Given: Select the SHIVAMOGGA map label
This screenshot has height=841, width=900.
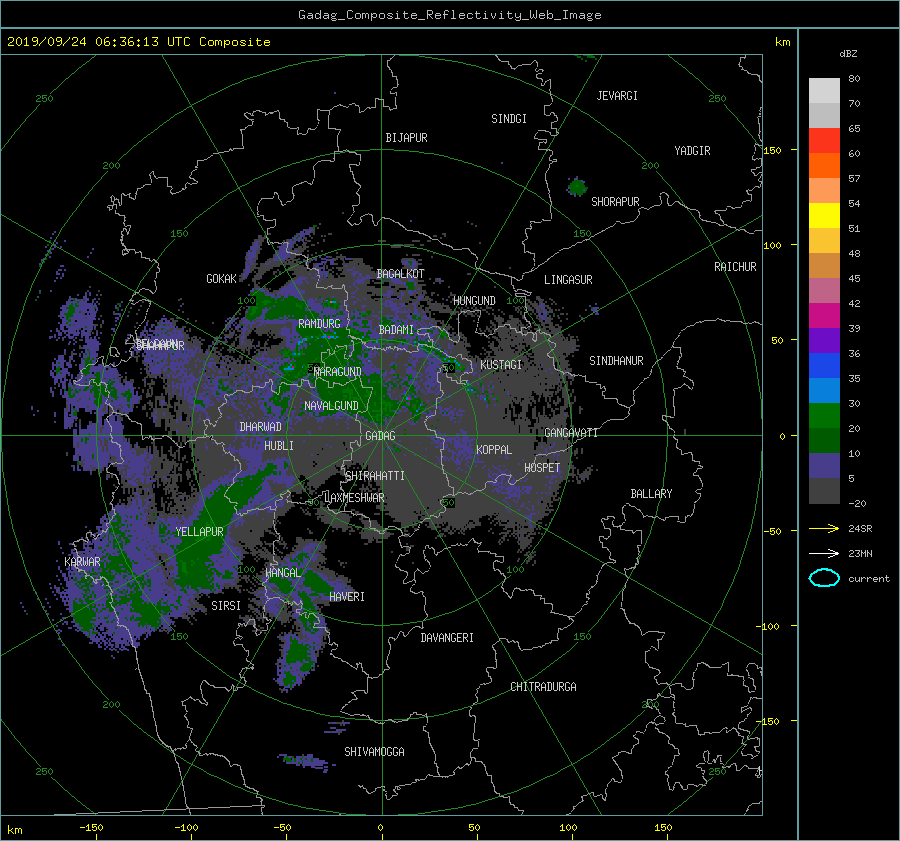Looking at the screenshot, I should point(374,752).
